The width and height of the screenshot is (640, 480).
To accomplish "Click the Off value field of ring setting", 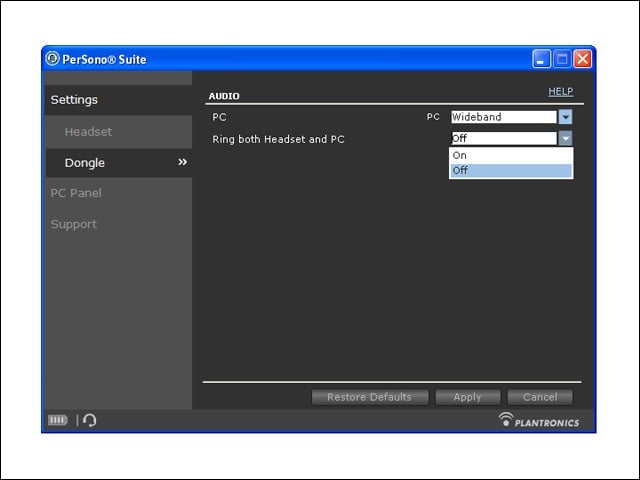I will (x=504, y=138).
